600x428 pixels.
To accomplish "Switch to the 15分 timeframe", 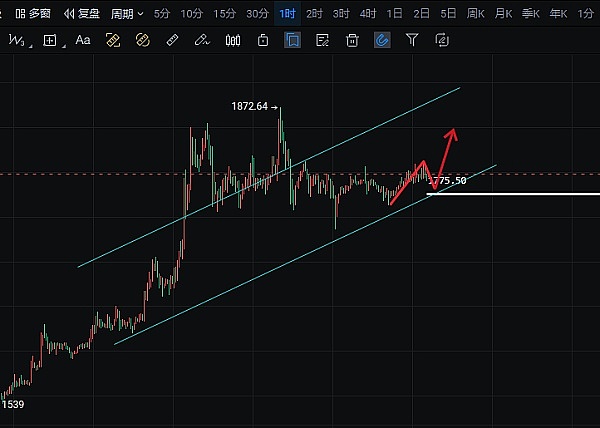I will (226, 14).
